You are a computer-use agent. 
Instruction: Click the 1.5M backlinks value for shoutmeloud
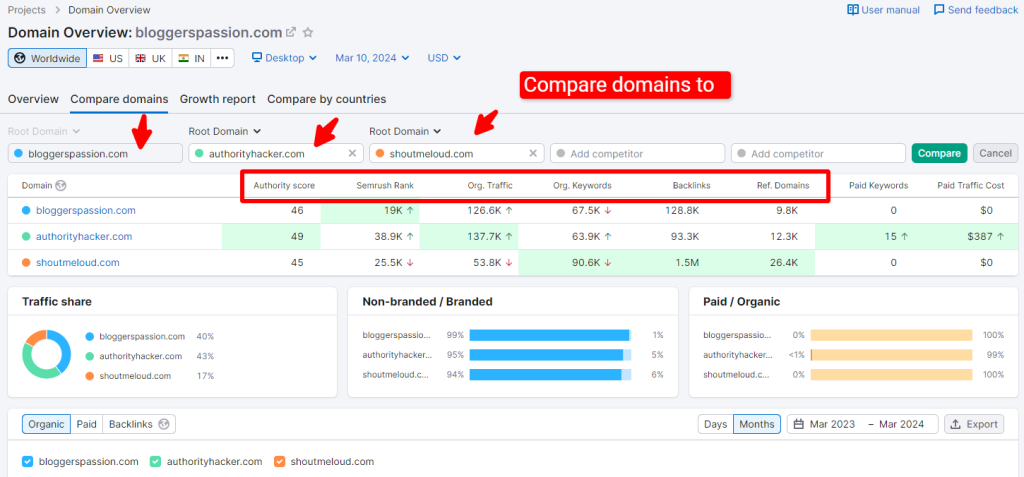coord(687,263)
